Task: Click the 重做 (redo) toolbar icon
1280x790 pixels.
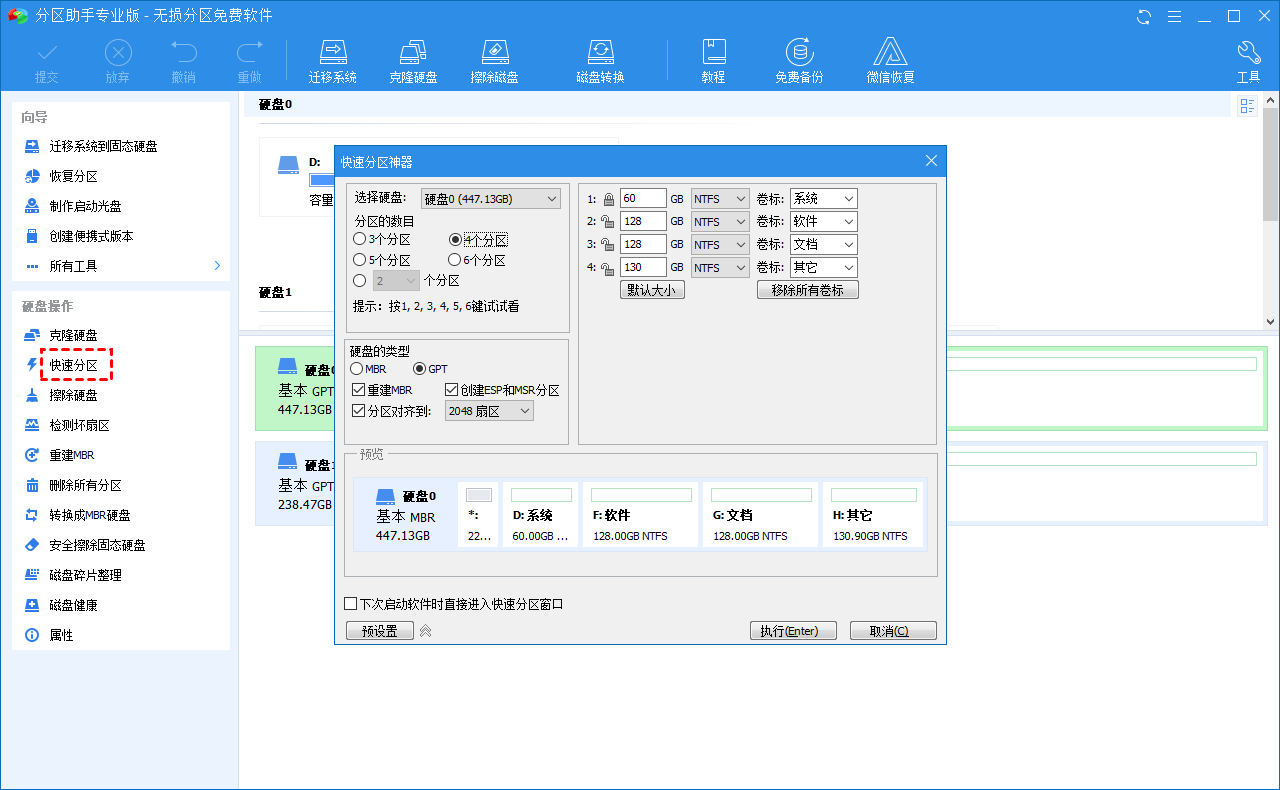Action: [250, 62]
